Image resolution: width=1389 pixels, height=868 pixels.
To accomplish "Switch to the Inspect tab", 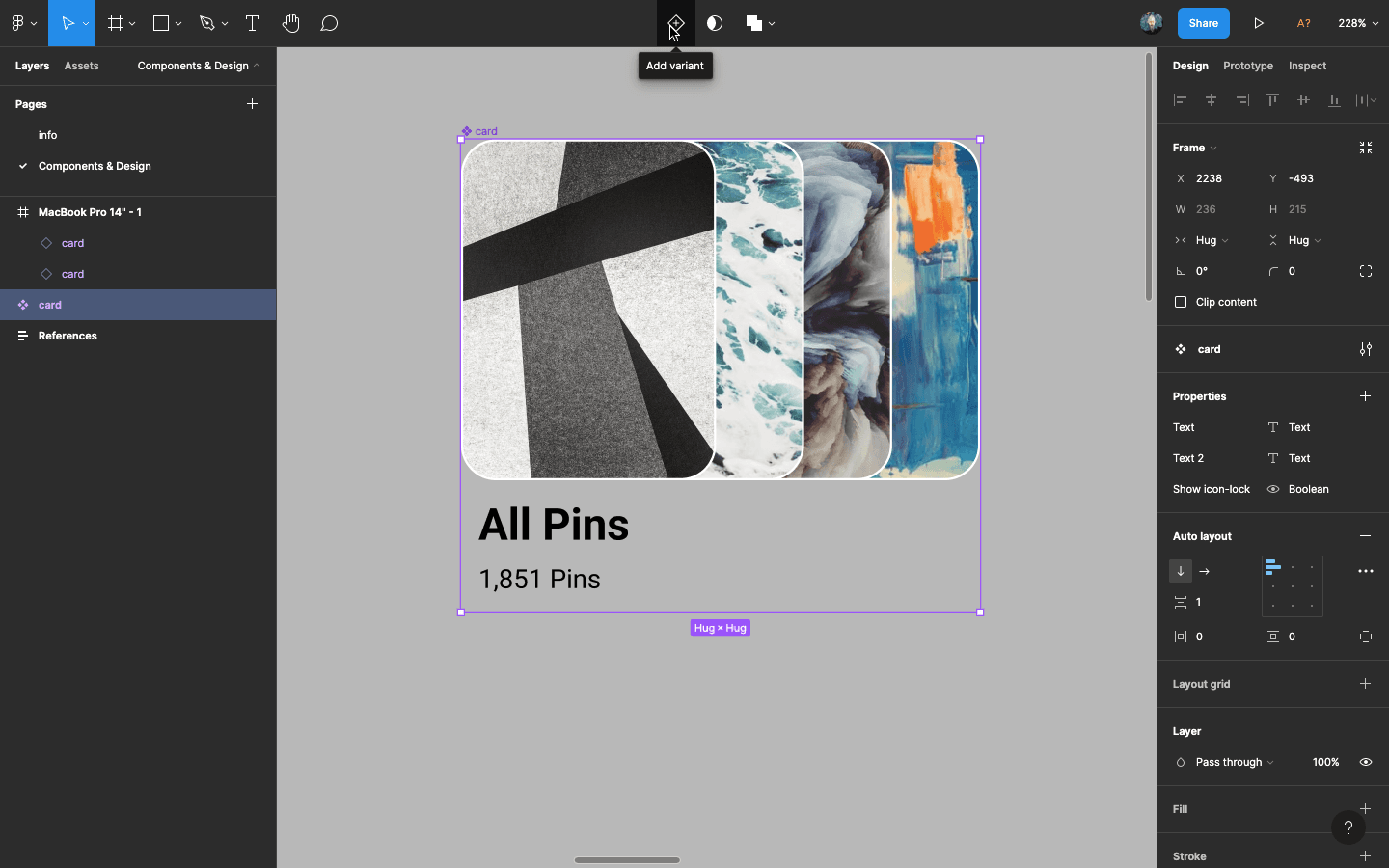I will (1307, 66).
